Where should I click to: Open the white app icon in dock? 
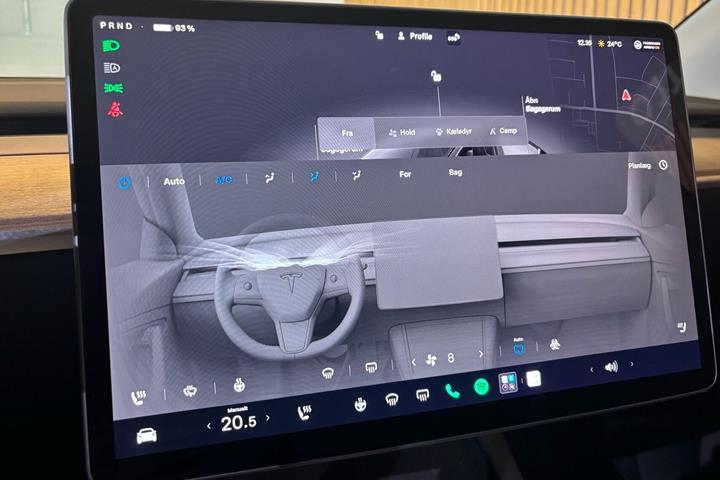point(534,379)
